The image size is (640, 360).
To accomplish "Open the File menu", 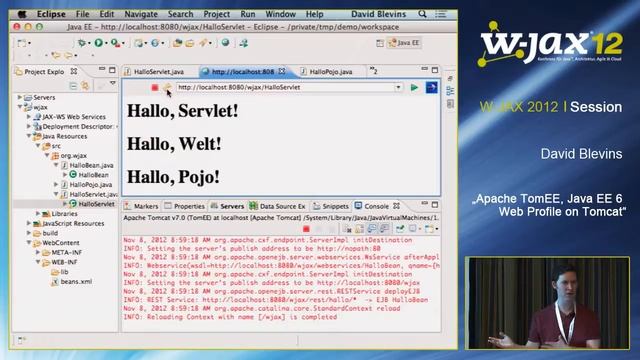I will [82, 14].
